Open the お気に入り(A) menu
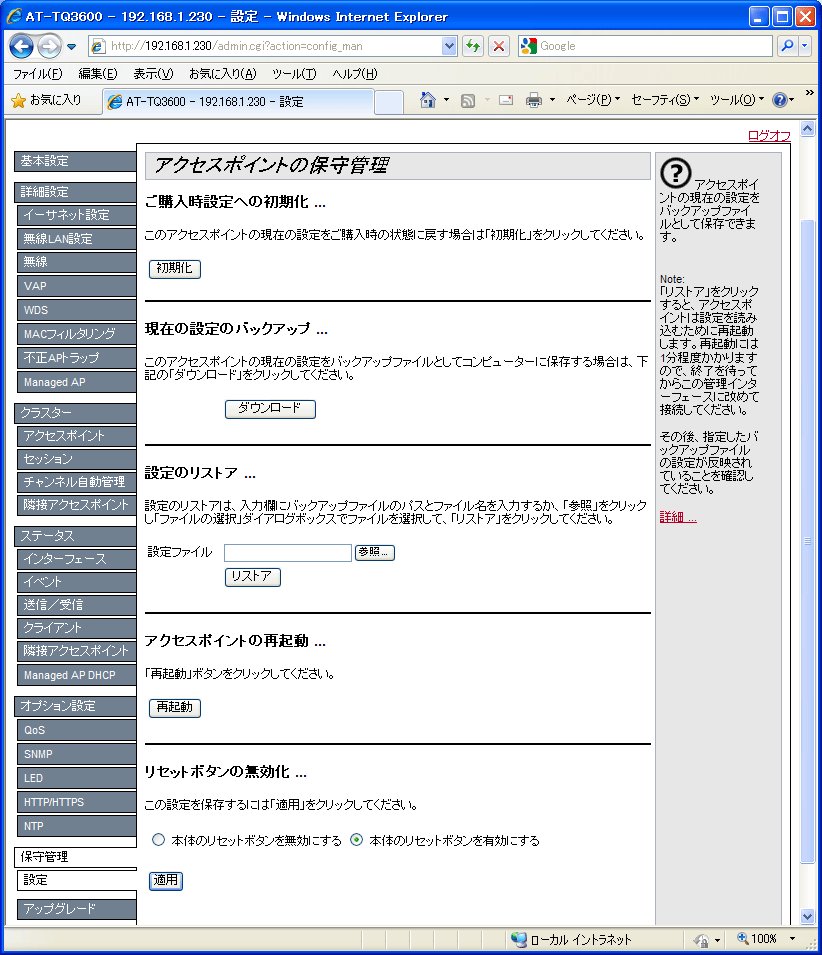 point(222,74)
